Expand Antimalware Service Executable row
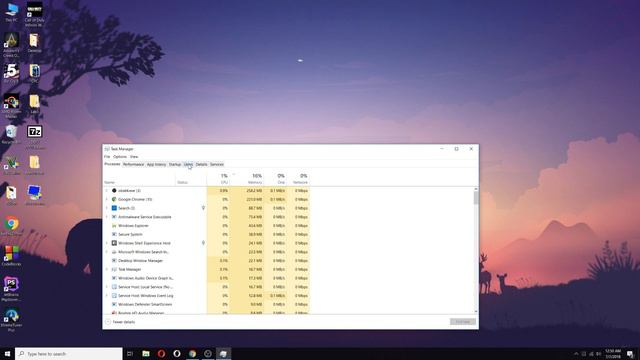Image resolution: width=640 pixels, height=360 pixels. pyautogui.click(x=107, y=217)
